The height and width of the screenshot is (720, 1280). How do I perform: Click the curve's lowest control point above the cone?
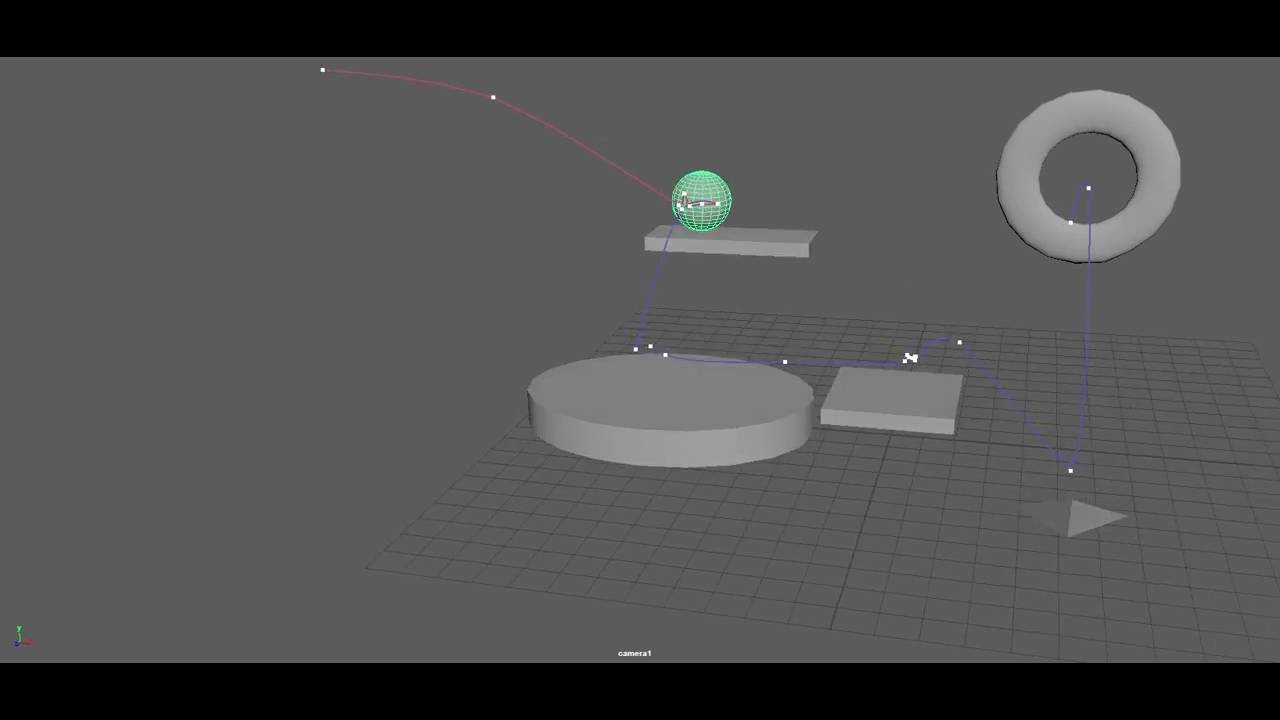1070,471
